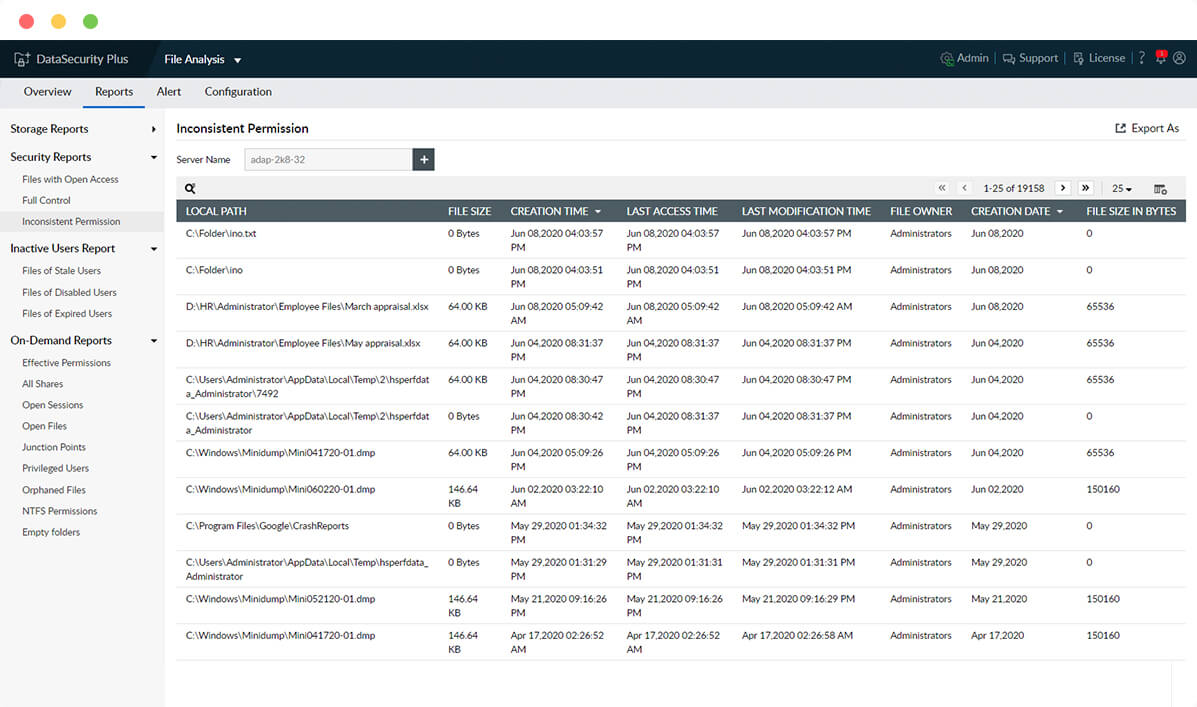Open Admin settings gear icon

pos(947,58)
